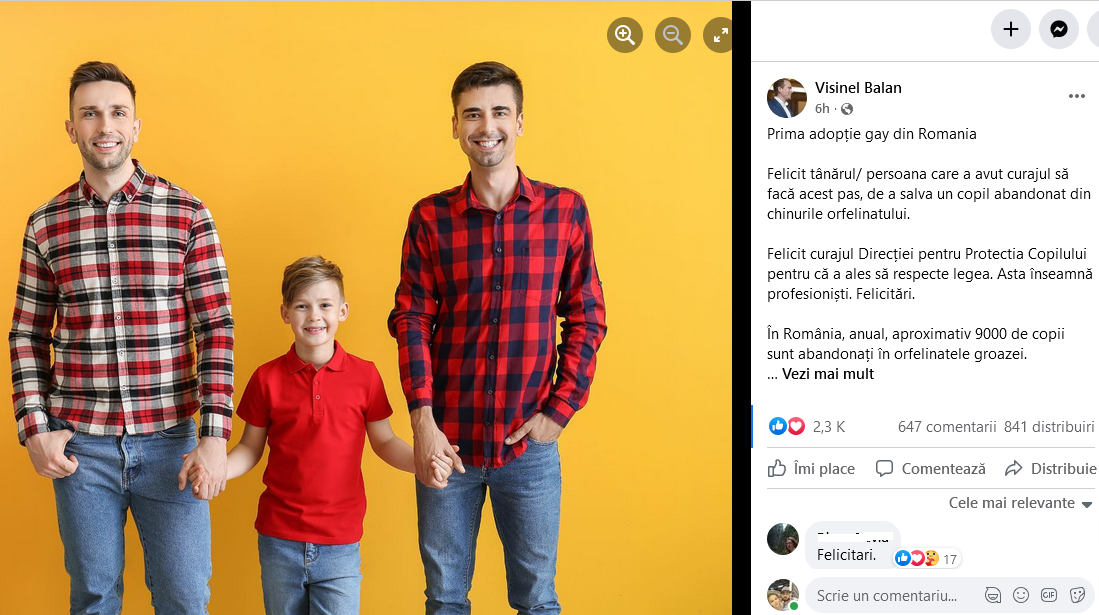Like the post with Îmi place

[x=812, y=468]
